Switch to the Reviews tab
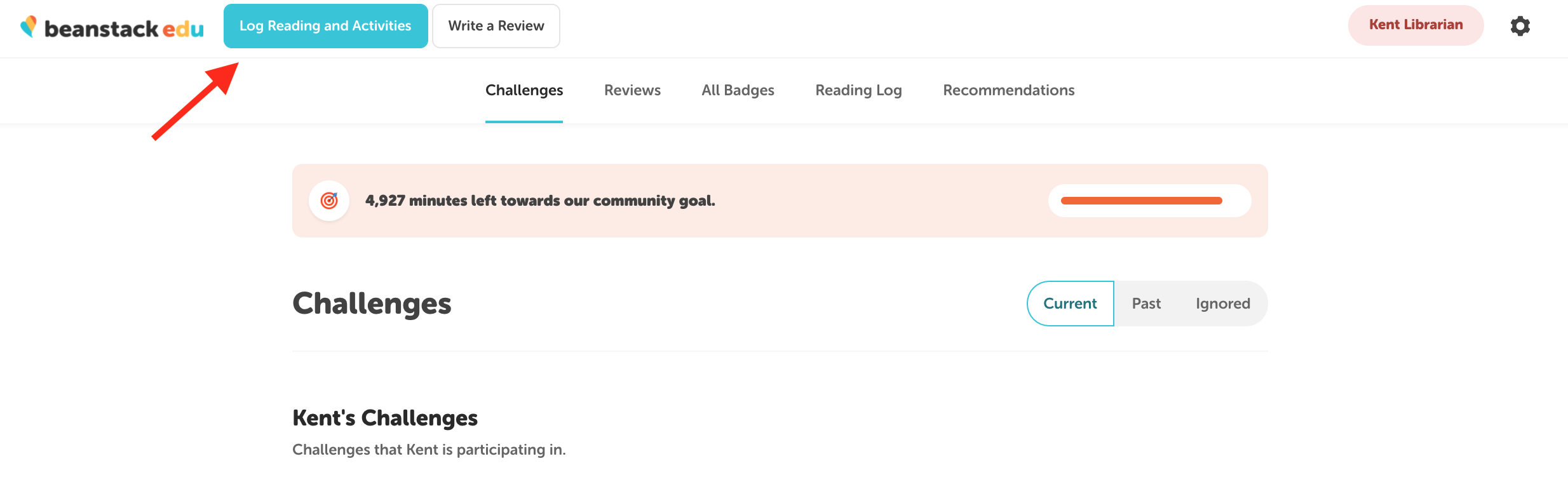This screenshot has width=1568, height=489. (632, 90)
